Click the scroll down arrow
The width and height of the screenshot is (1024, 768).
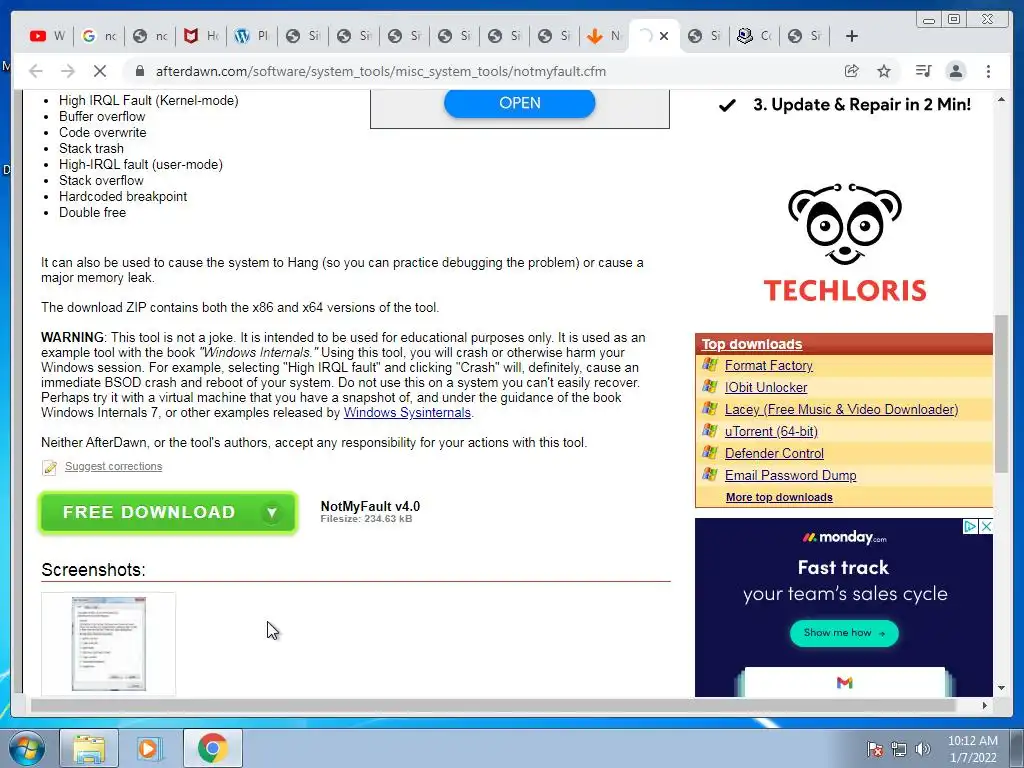(1001, 688)
